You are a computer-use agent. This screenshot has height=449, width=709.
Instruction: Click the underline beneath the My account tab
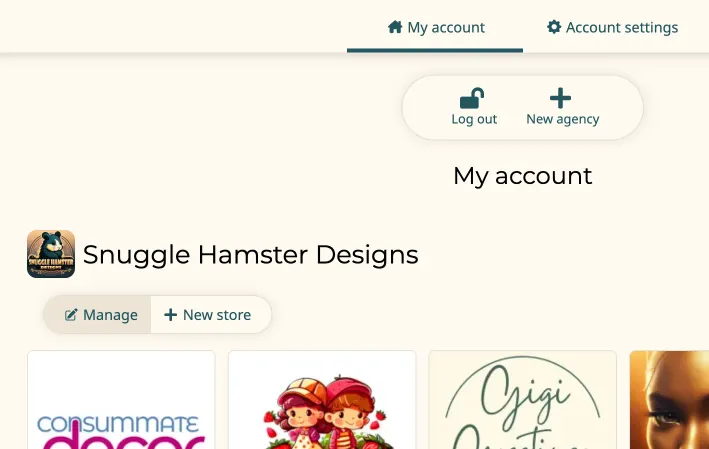[x=435, y=50]
